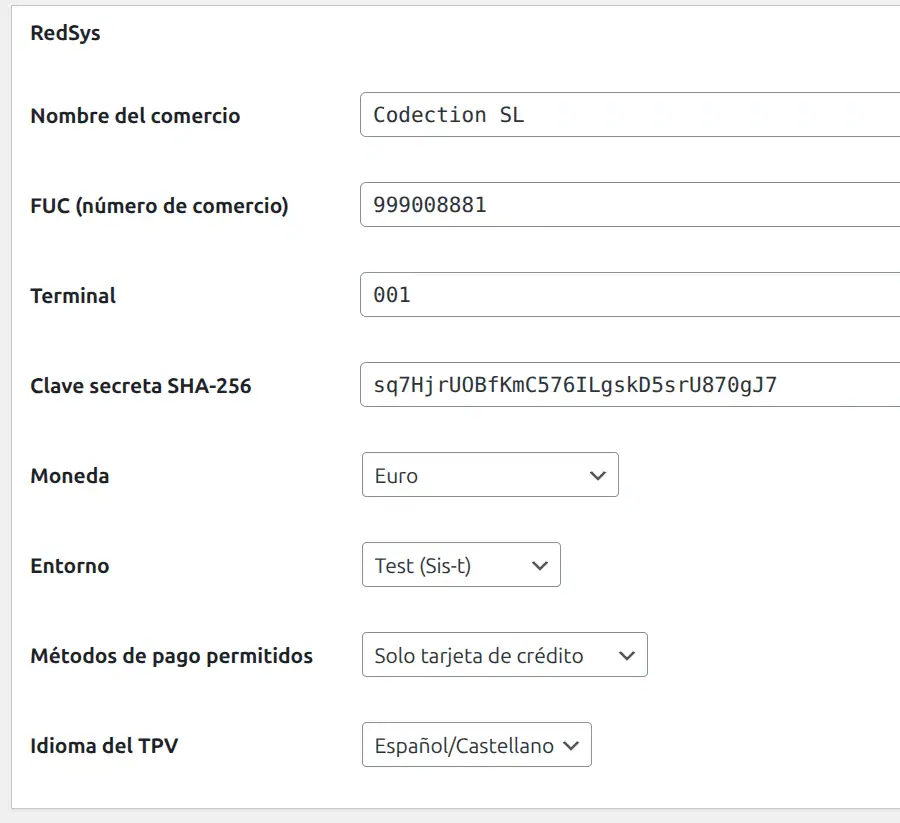Click the Terminal label
This screenshot has width=900, height=823.
click(73, 296)
